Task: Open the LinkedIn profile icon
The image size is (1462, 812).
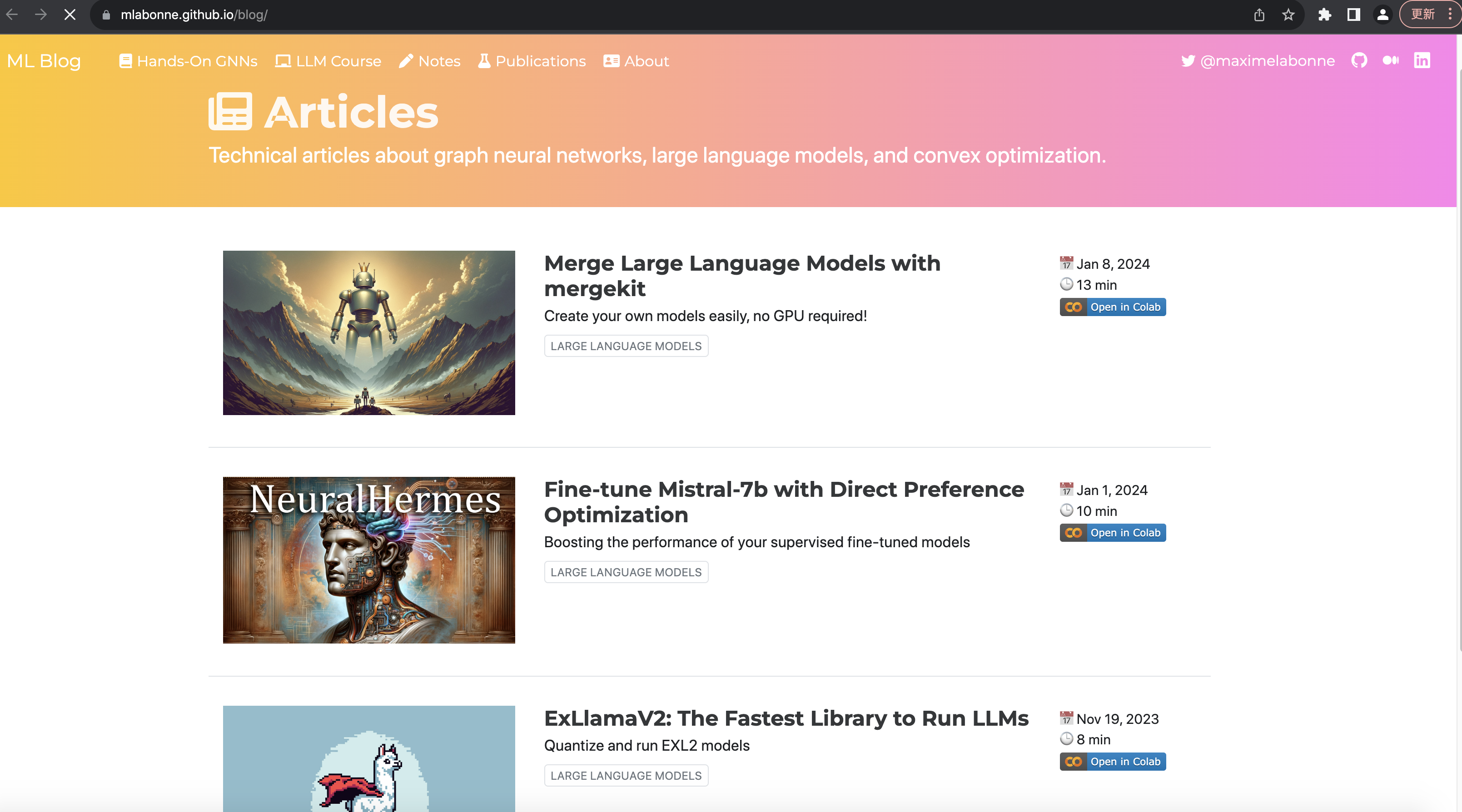Action: pos(1422,61)
